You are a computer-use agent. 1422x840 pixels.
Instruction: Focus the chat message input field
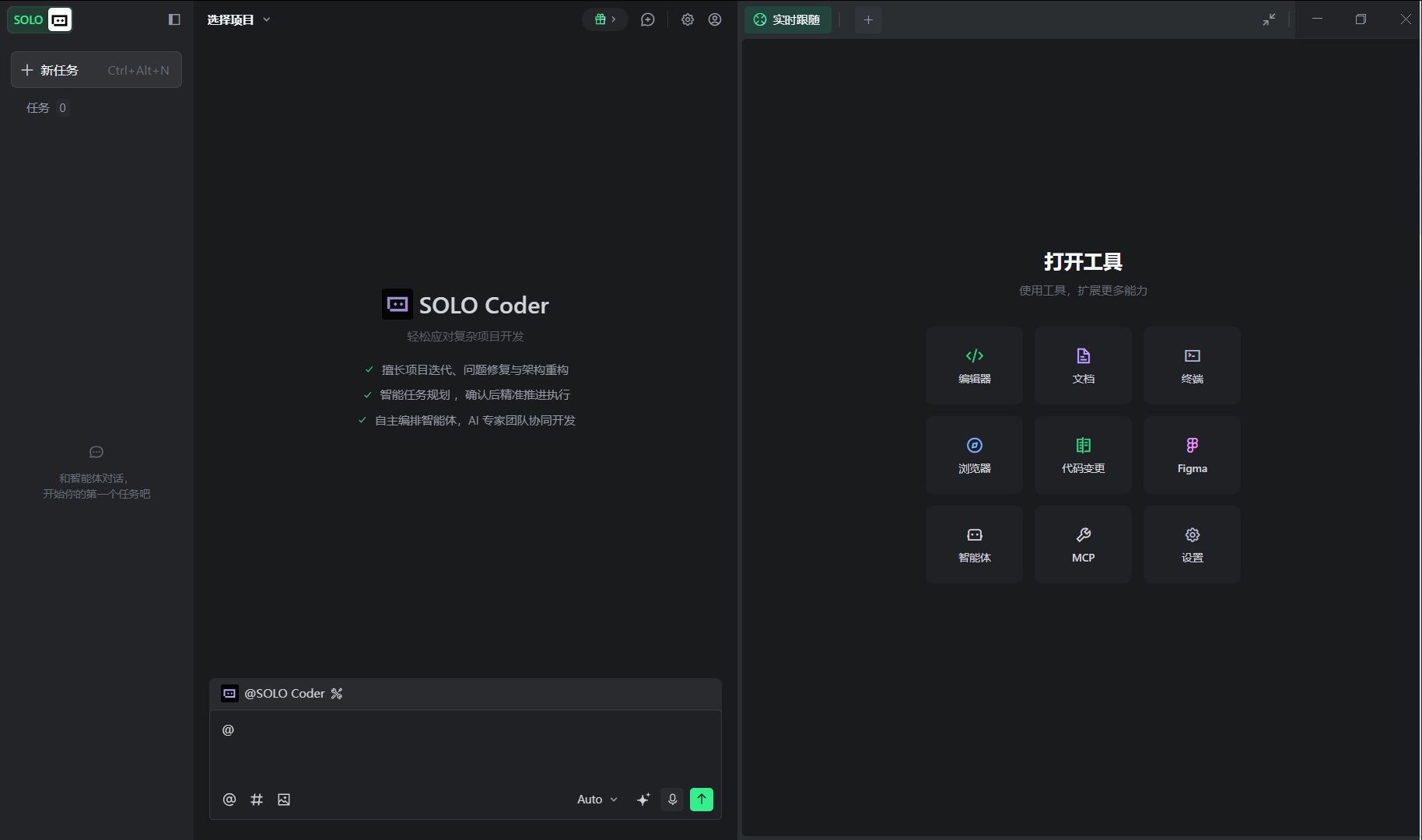pos(465,747)
